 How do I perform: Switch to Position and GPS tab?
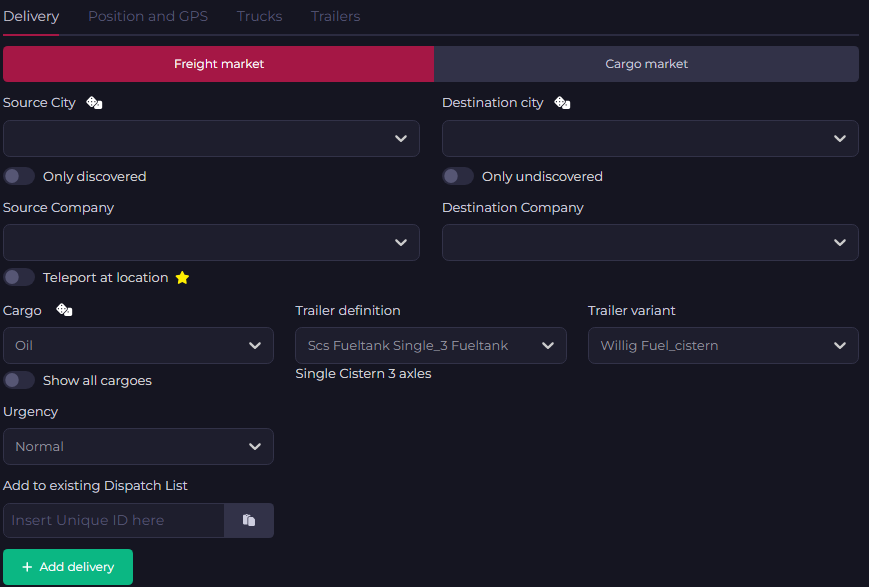click(x=148, y=16)
